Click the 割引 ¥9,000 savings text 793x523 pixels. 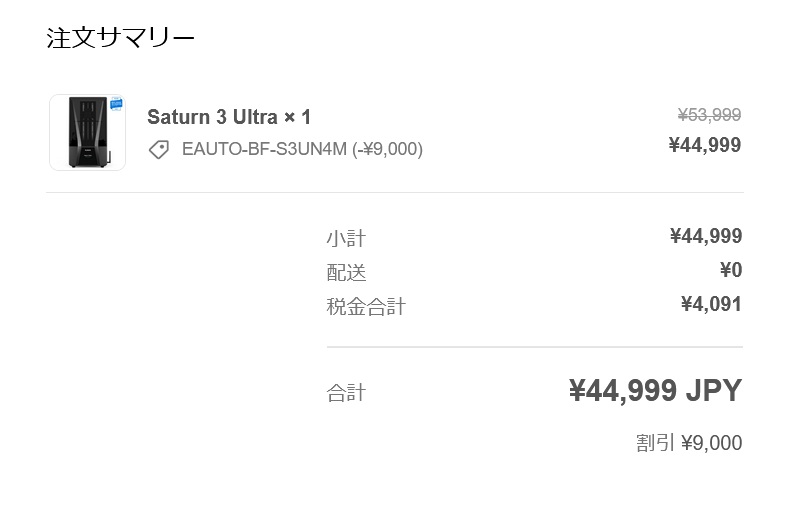pyautogui.click(x=689, y=443)
